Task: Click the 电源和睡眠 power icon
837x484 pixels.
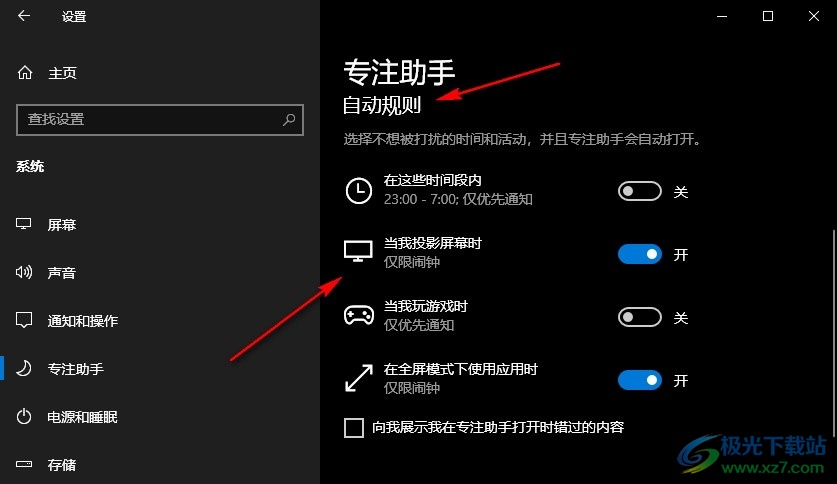Action: coord(23,416)
